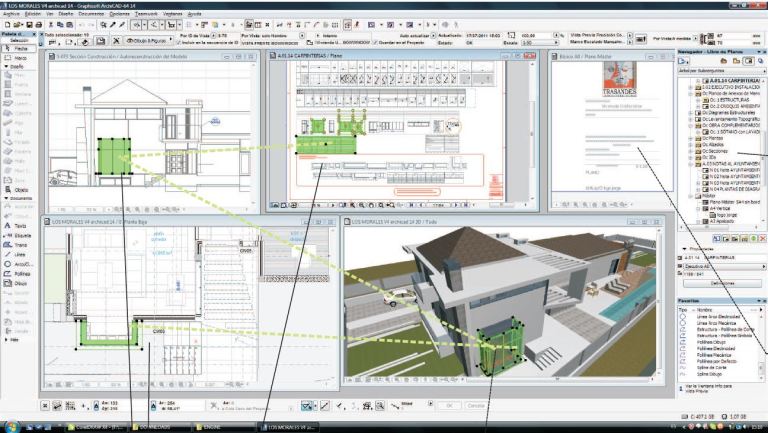Click the Save icon in toolbar
This screenshot has width=768, height=433.
click(29, 24)
